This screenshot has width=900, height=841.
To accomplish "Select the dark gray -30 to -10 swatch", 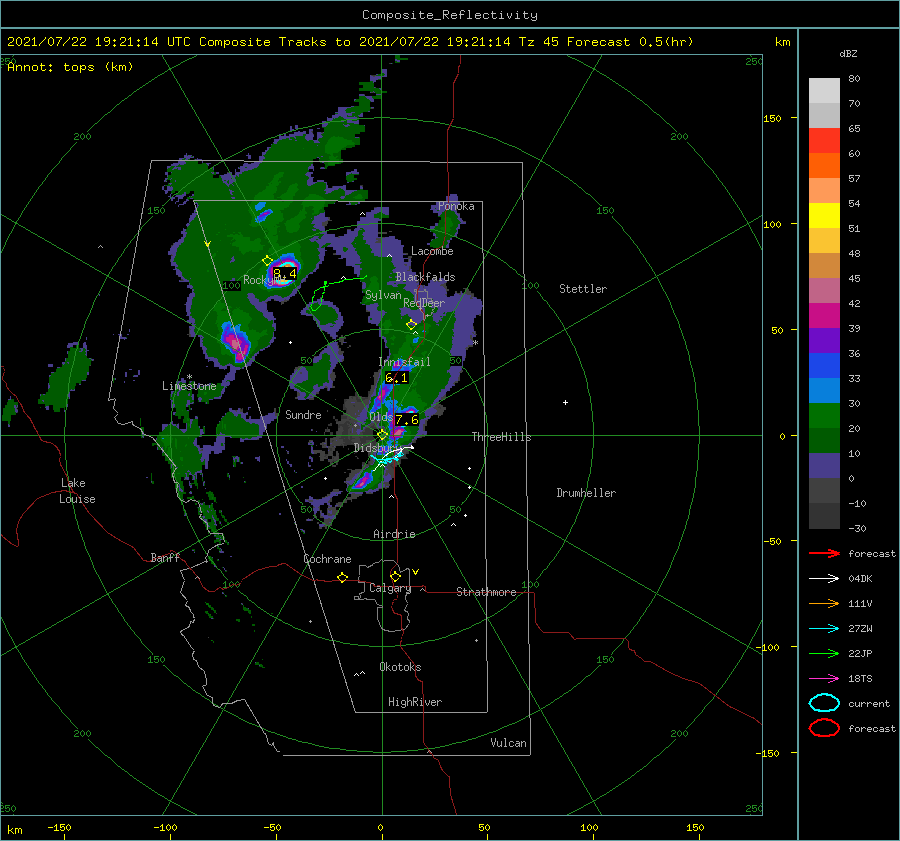I will [x=824, y=516].
